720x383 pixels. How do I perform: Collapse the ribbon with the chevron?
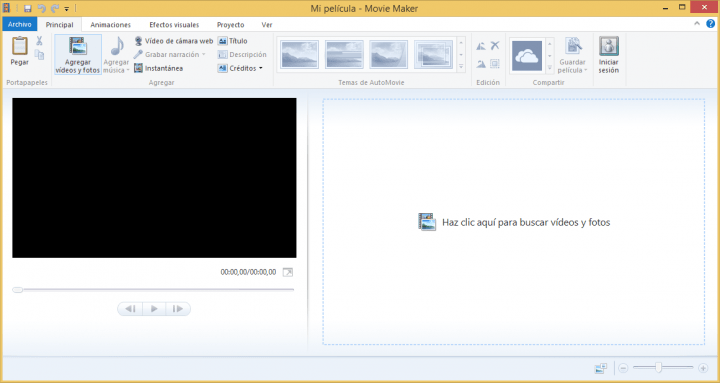coord(697,24)
